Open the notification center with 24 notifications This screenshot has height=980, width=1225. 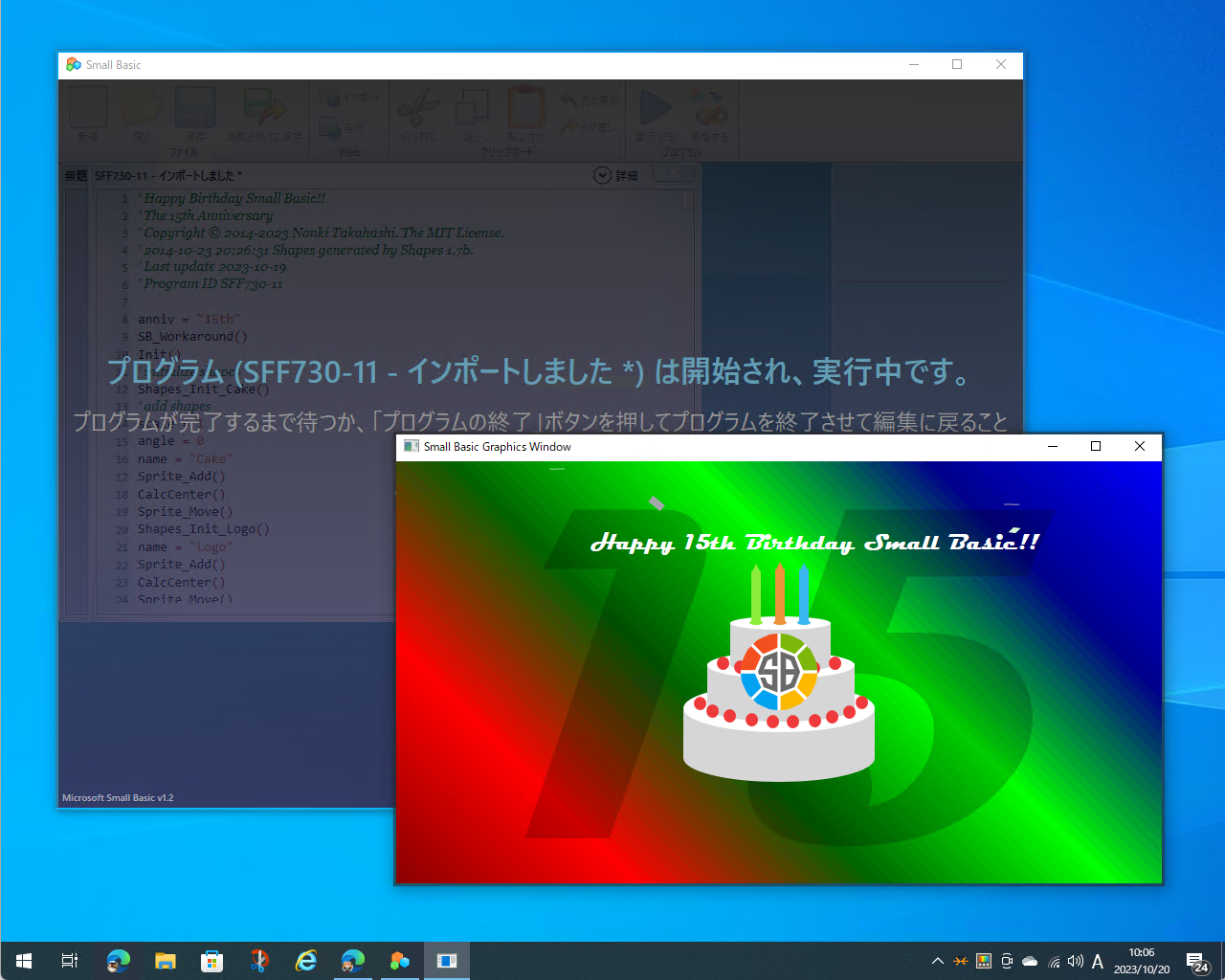(1197, 962)
